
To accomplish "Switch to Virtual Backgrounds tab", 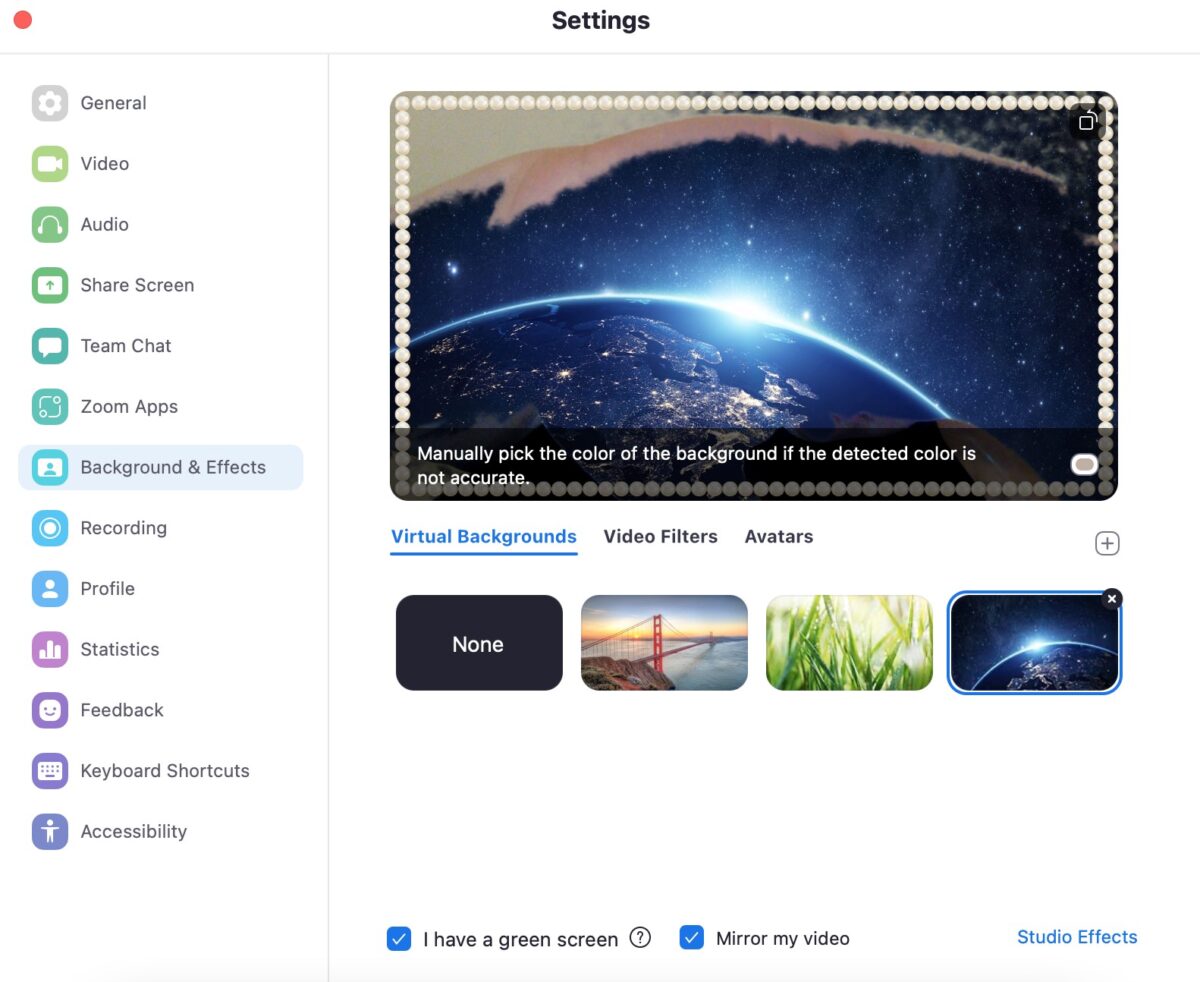I will click(x=484, y=537).
